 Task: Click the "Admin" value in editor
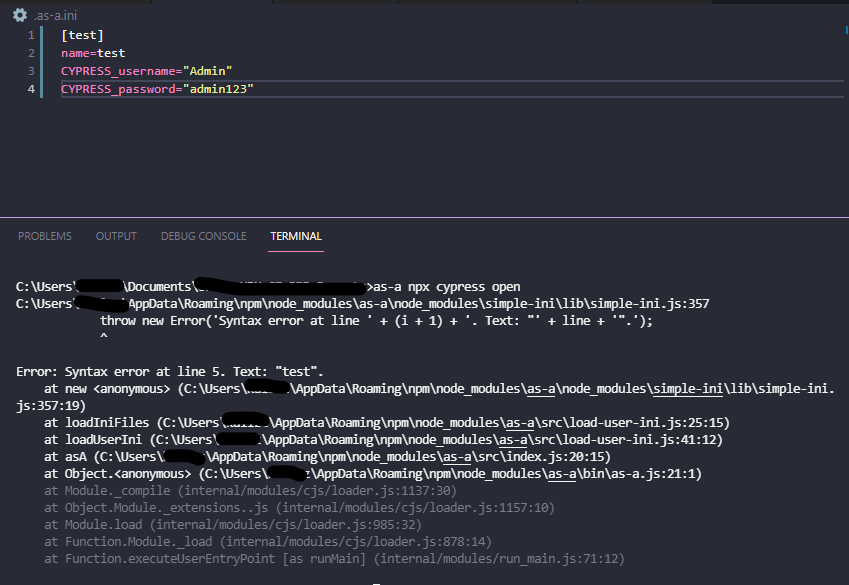click(207, 71)
